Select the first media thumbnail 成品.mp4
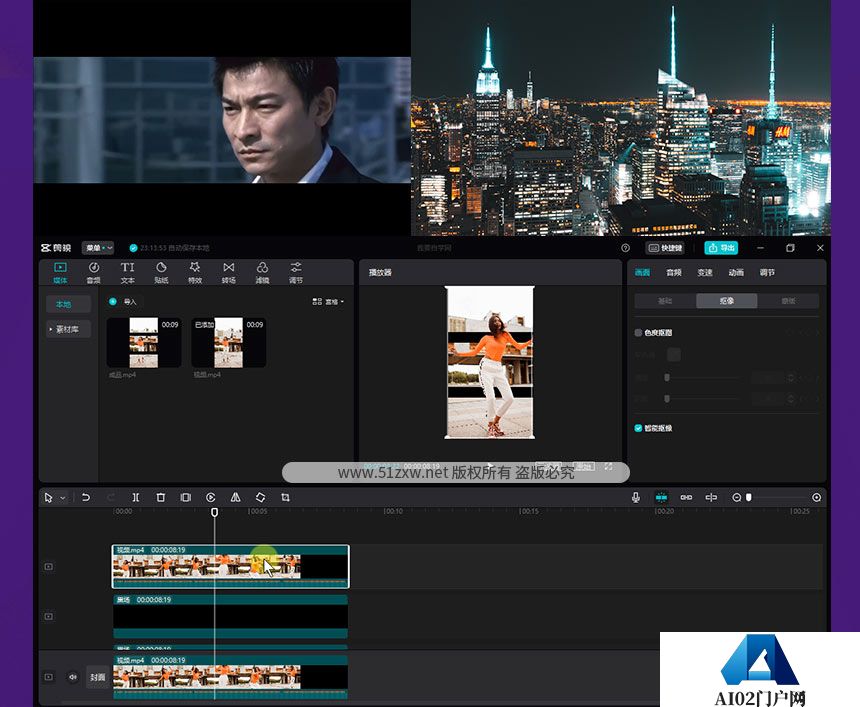The height and width of the screenshot is (707, 860). [144, 342]
